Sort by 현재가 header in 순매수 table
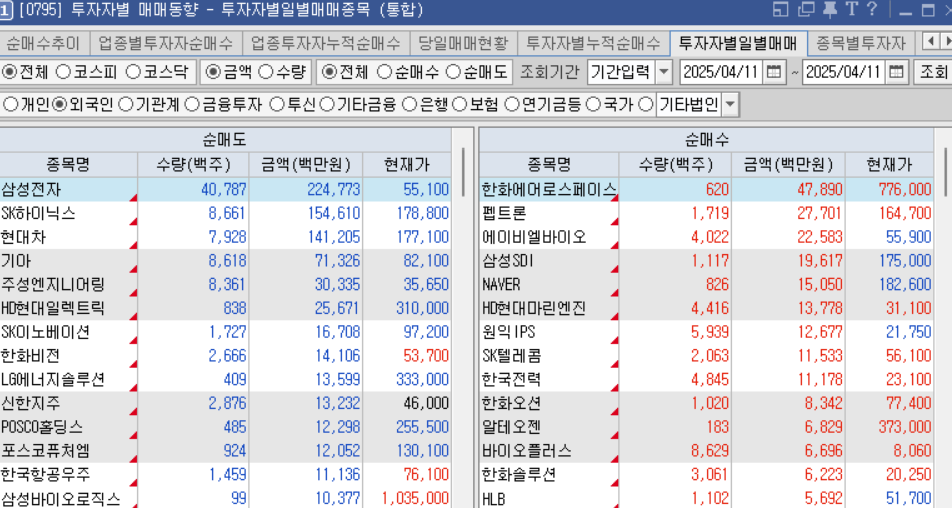This screenshot has height=508, width=952. (889, 164)
